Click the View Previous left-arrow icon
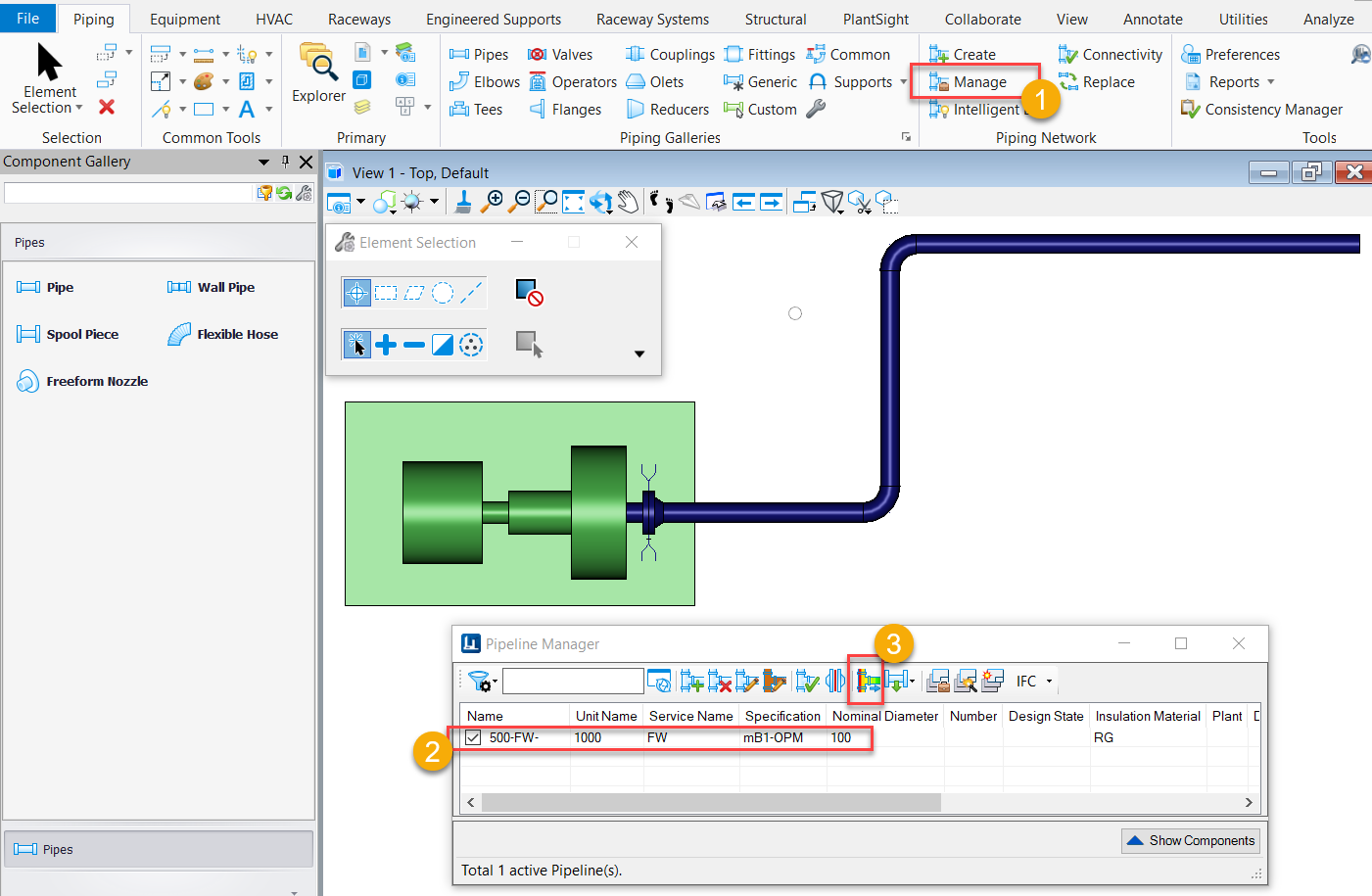The height and width of the screenshot is (896, 1372). pyautogui.click(x=744, y=202)
